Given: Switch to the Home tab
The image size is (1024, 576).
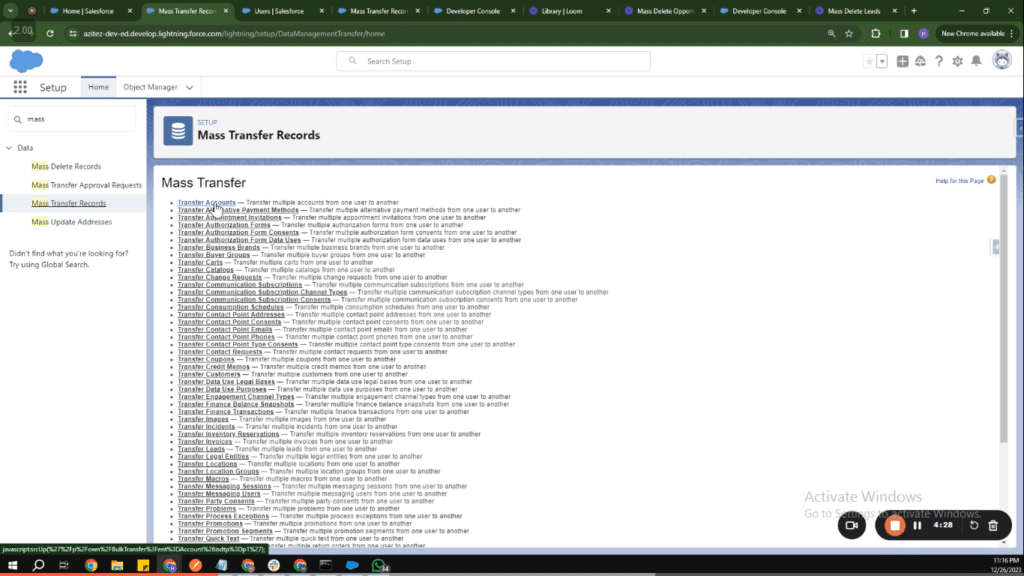Looking at the screenshot, I should 99,87.
